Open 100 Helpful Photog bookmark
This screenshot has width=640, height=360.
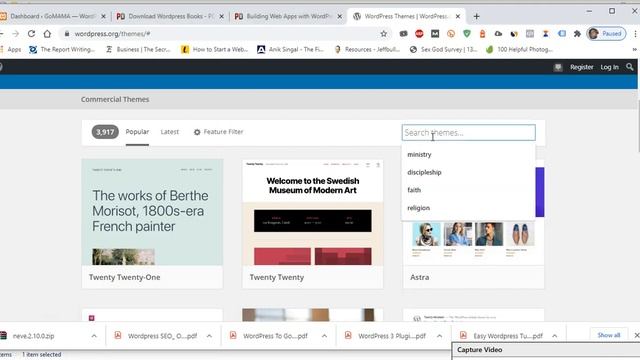519,49
